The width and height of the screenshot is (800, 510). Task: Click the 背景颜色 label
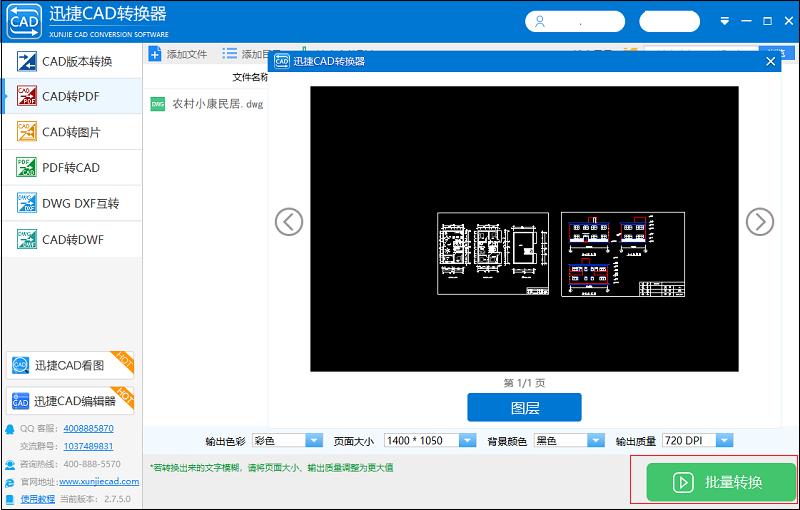tap(507, 441)
